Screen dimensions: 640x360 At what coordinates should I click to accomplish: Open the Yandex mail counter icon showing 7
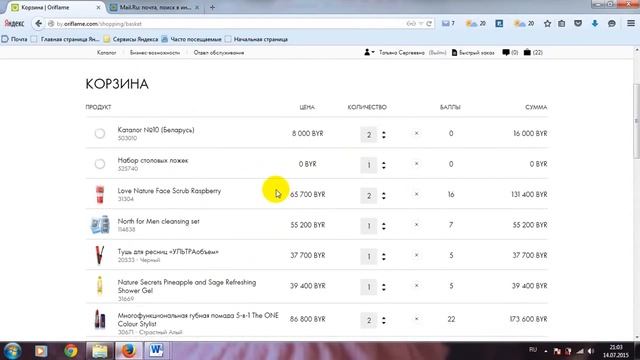coord(448,24)
